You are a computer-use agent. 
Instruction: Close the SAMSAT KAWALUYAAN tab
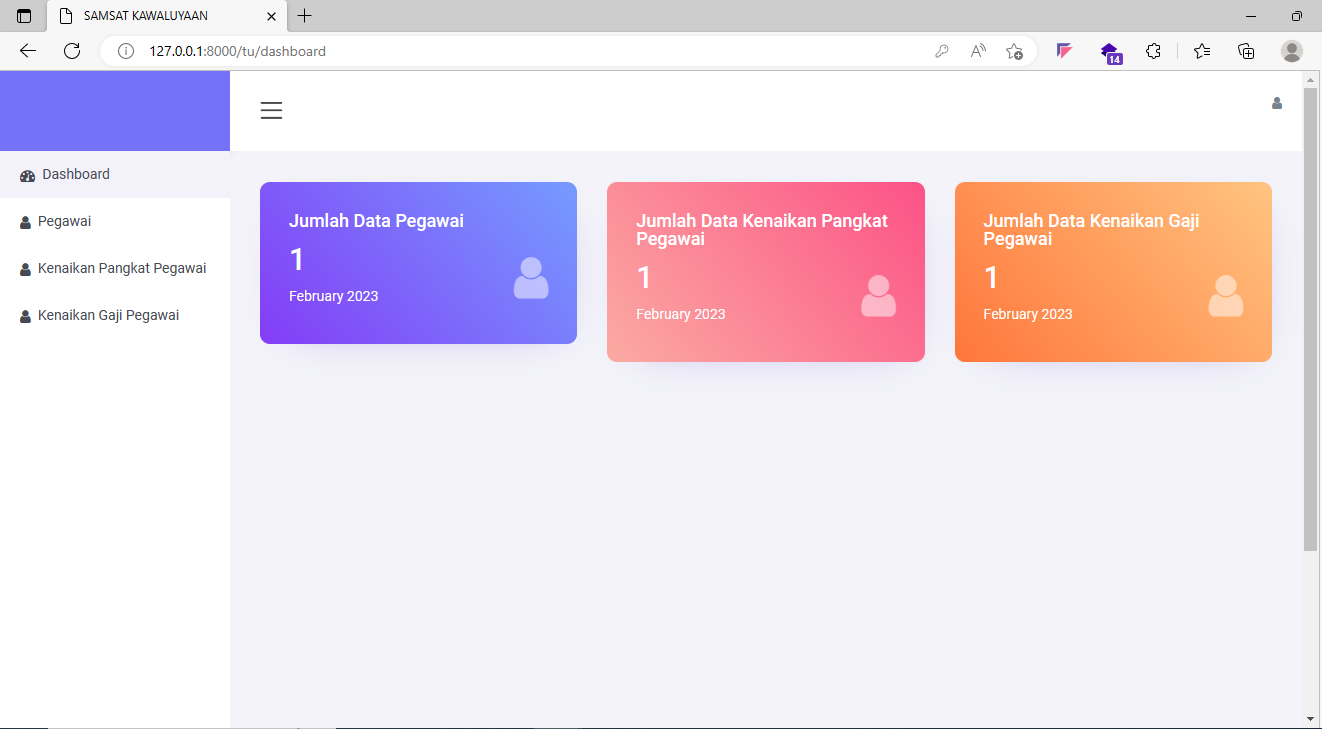[x=271, y=16]
